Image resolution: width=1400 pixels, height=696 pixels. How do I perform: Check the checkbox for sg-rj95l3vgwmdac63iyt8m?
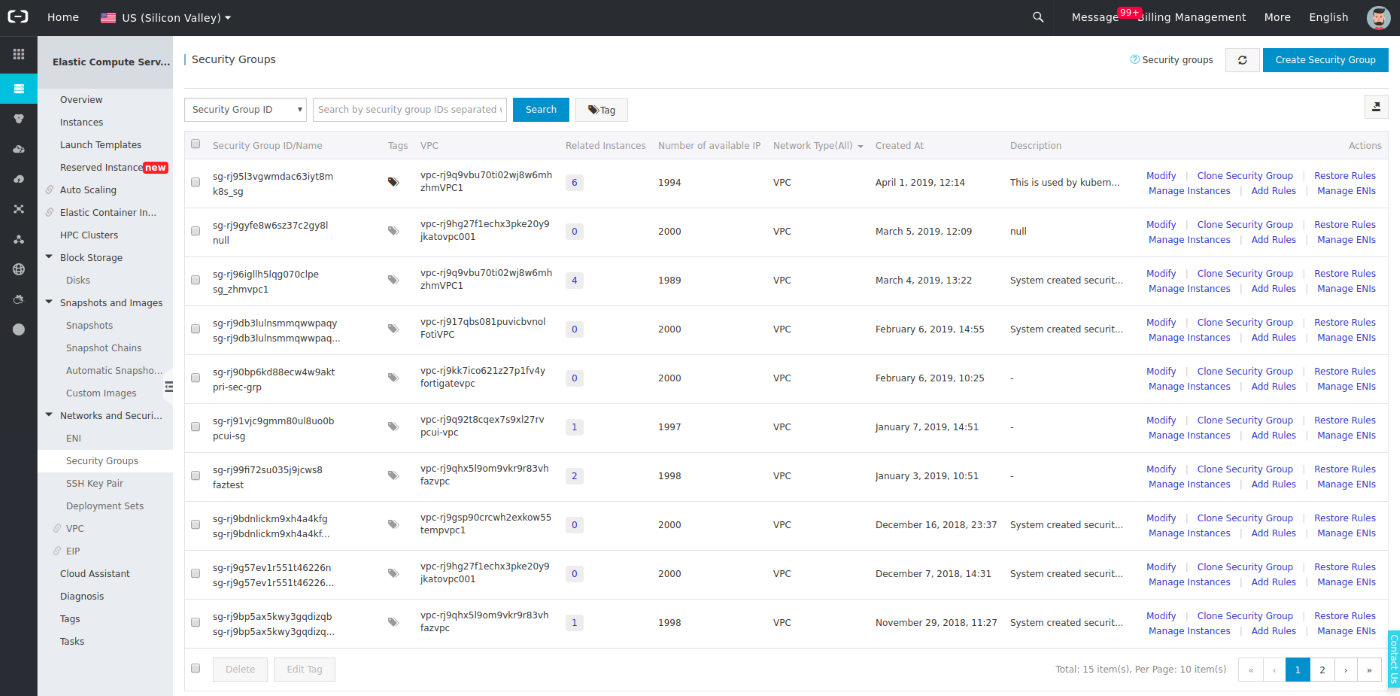tap(196, 182)
